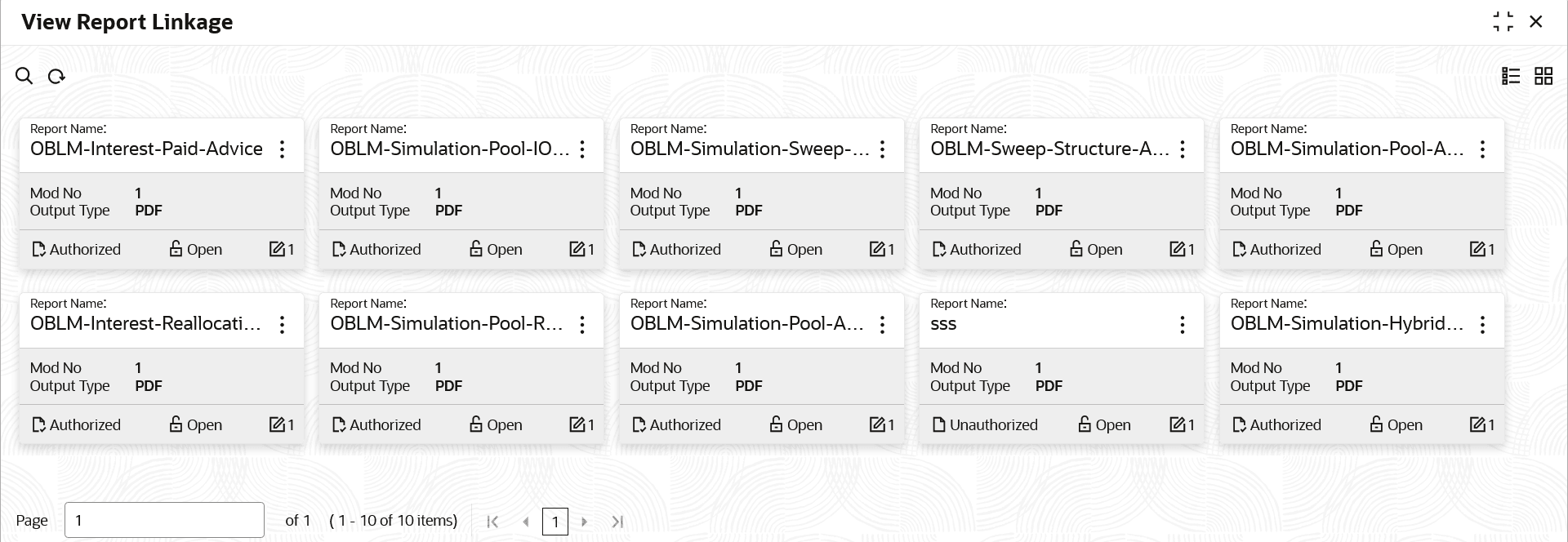Screen dimensions: 1568x542
Task: Open the three-dot menu on sss card
Action: point(1183,325)
